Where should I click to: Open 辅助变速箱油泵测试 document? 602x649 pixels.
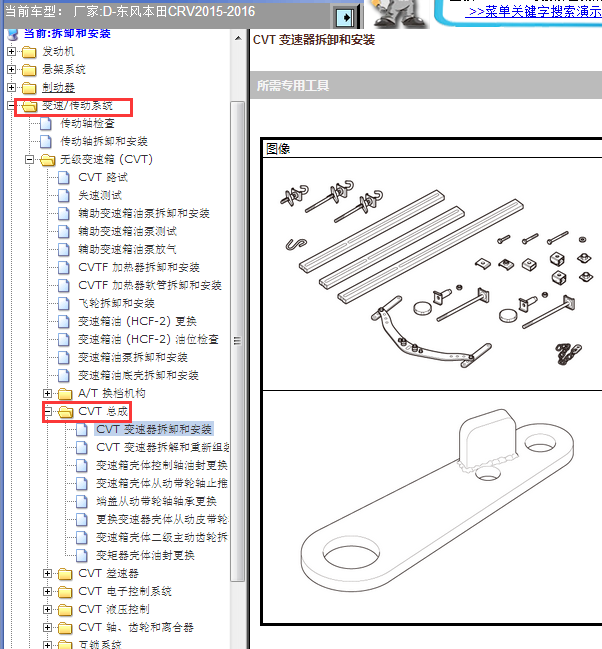click(x=128, y=231)
